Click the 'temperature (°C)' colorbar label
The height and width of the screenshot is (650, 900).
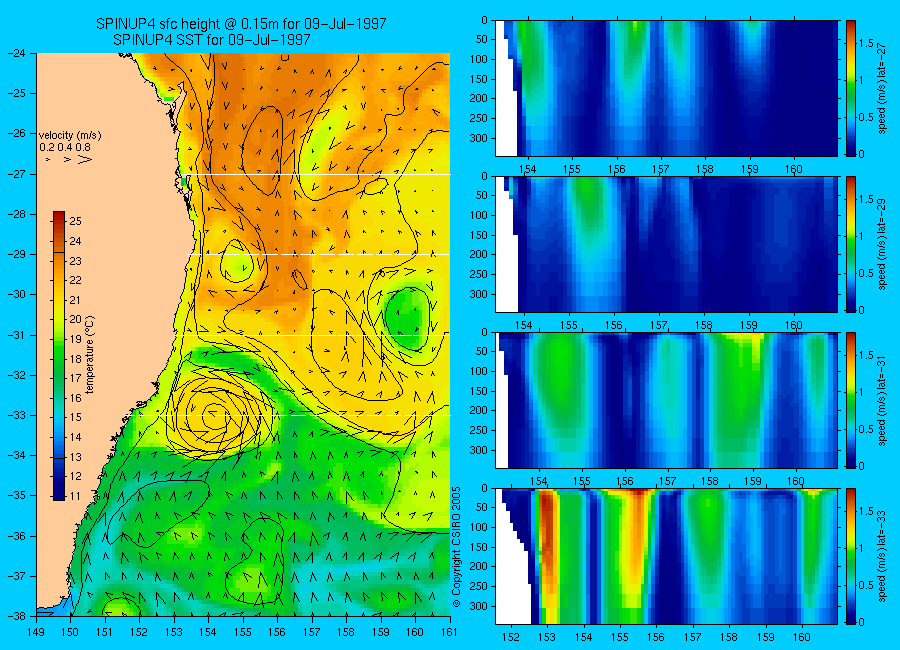click(x=89, y=354)
